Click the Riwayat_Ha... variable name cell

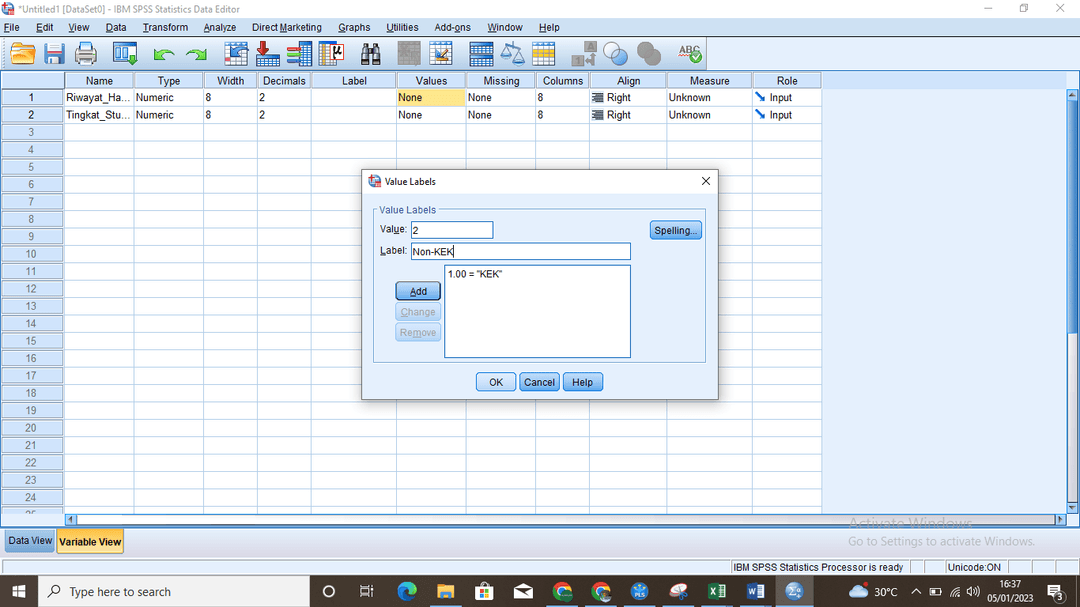(x=99, y=98)
